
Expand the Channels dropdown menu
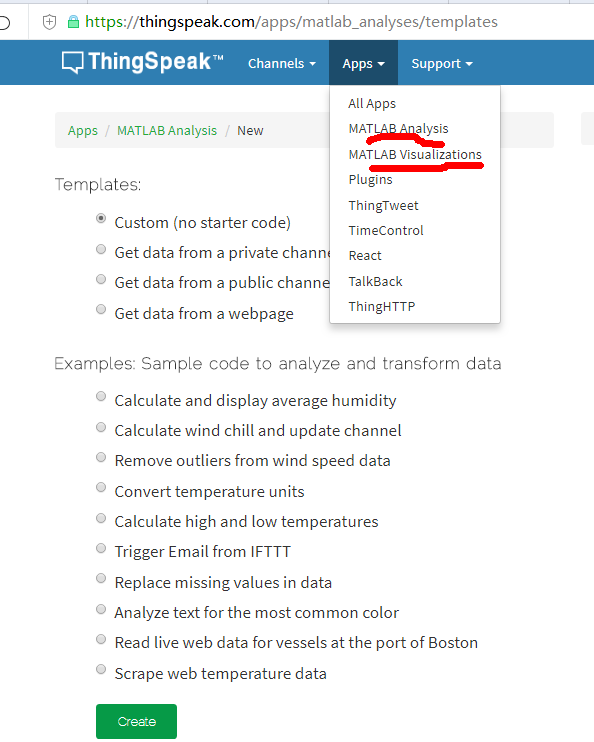(282, 63)
